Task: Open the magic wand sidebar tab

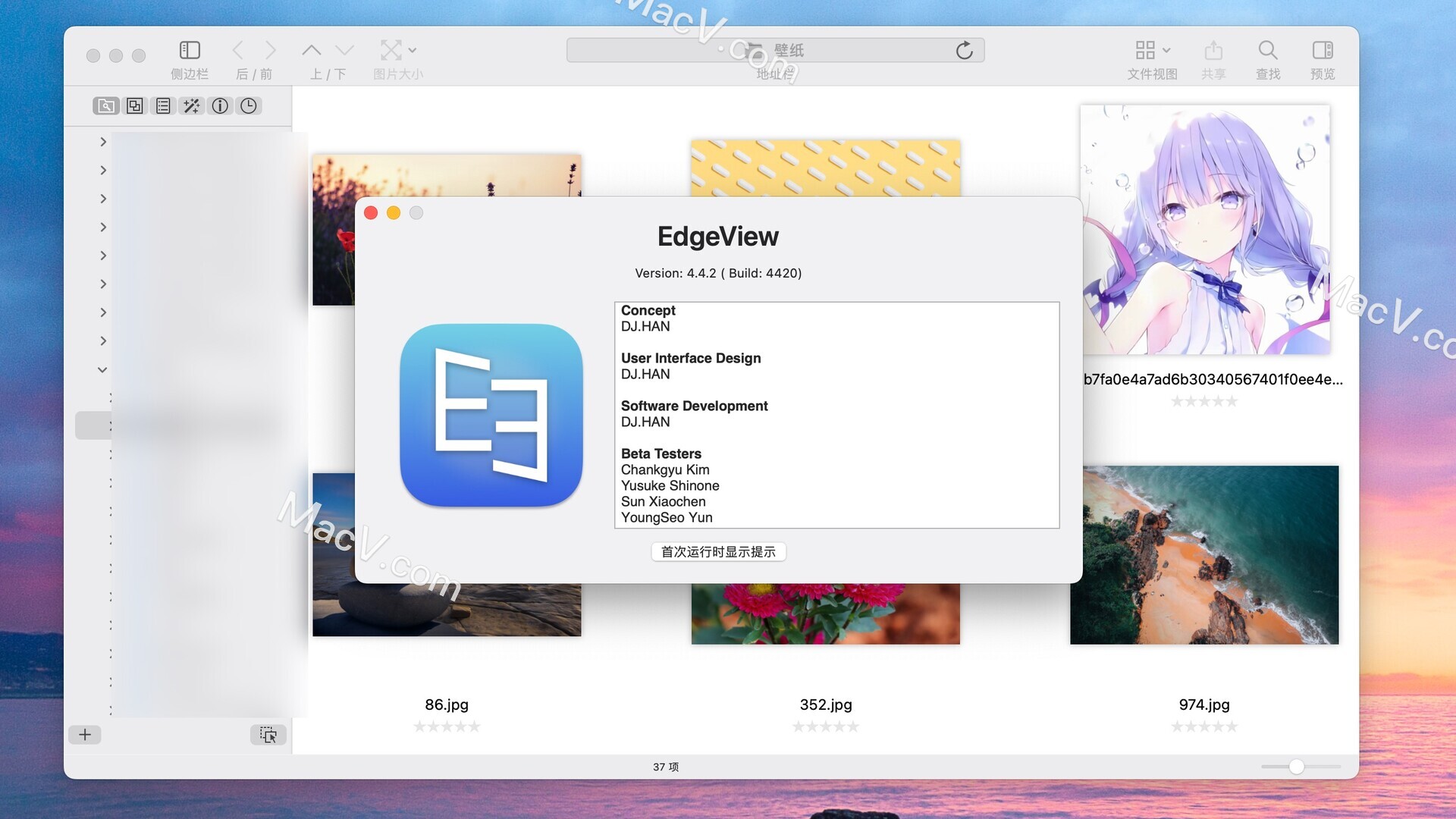Action: [191, 106]
